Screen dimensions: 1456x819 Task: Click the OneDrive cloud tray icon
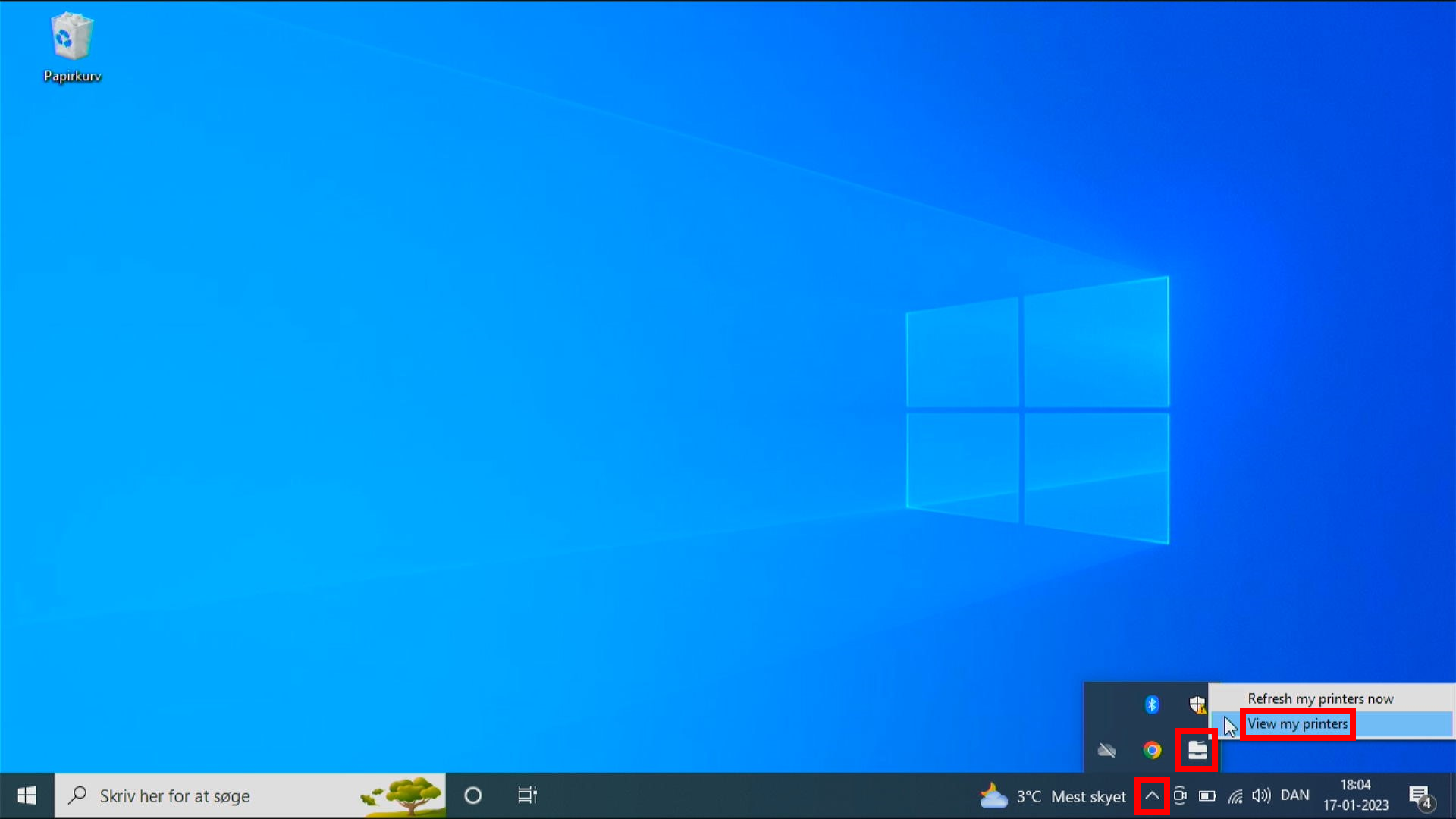(x=1106, y=750)
